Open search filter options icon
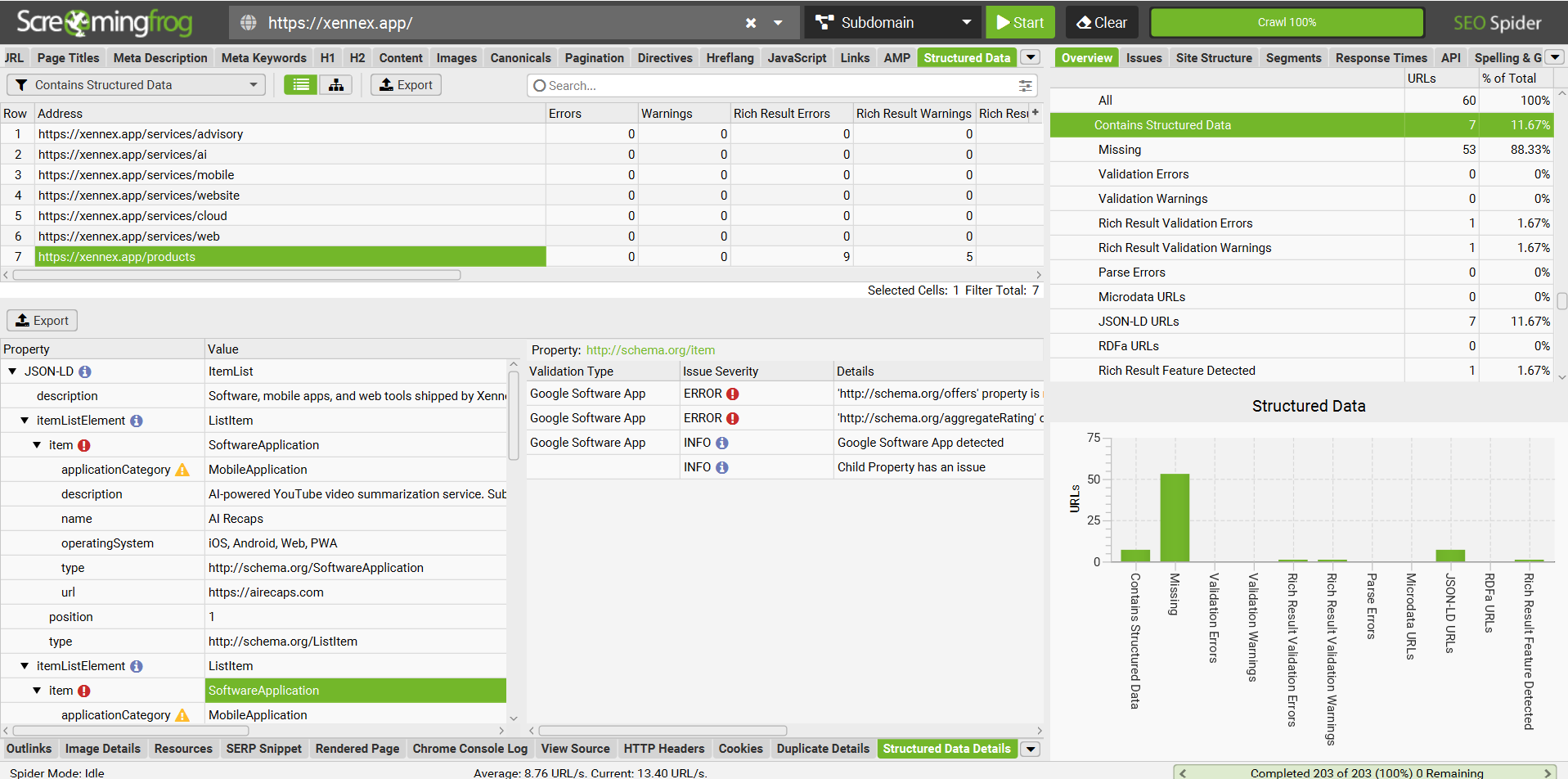1568x779 pixels. [x=1025, y=86]
